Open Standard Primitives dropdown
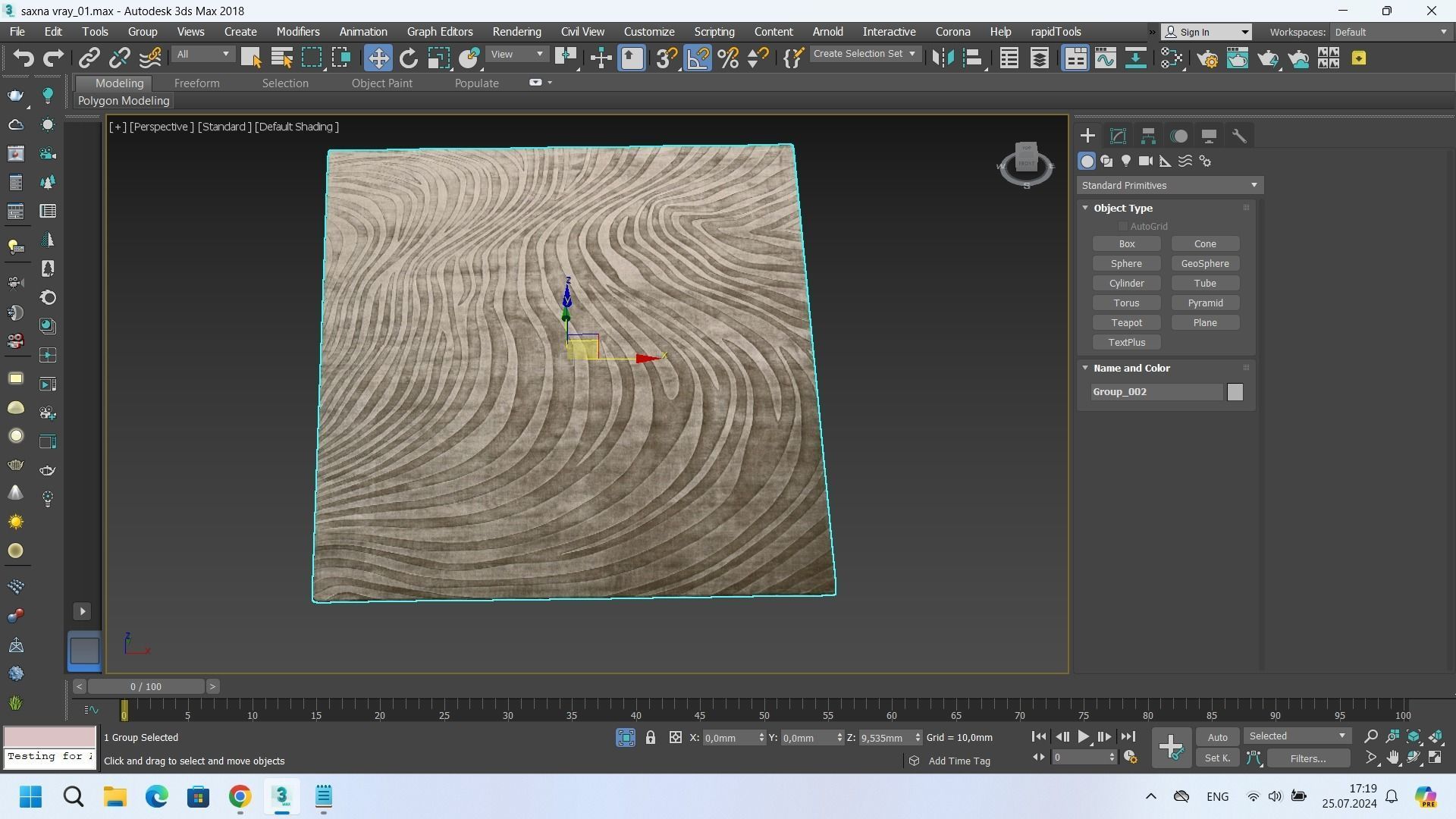This screenshot has width=1456, height=819. (x=1169, y=185)
